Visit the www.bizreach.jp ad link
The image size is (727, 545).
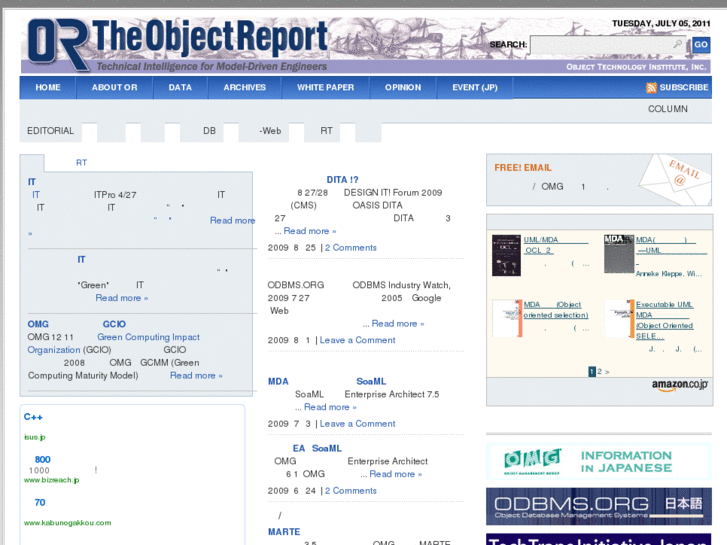point(51,480)
